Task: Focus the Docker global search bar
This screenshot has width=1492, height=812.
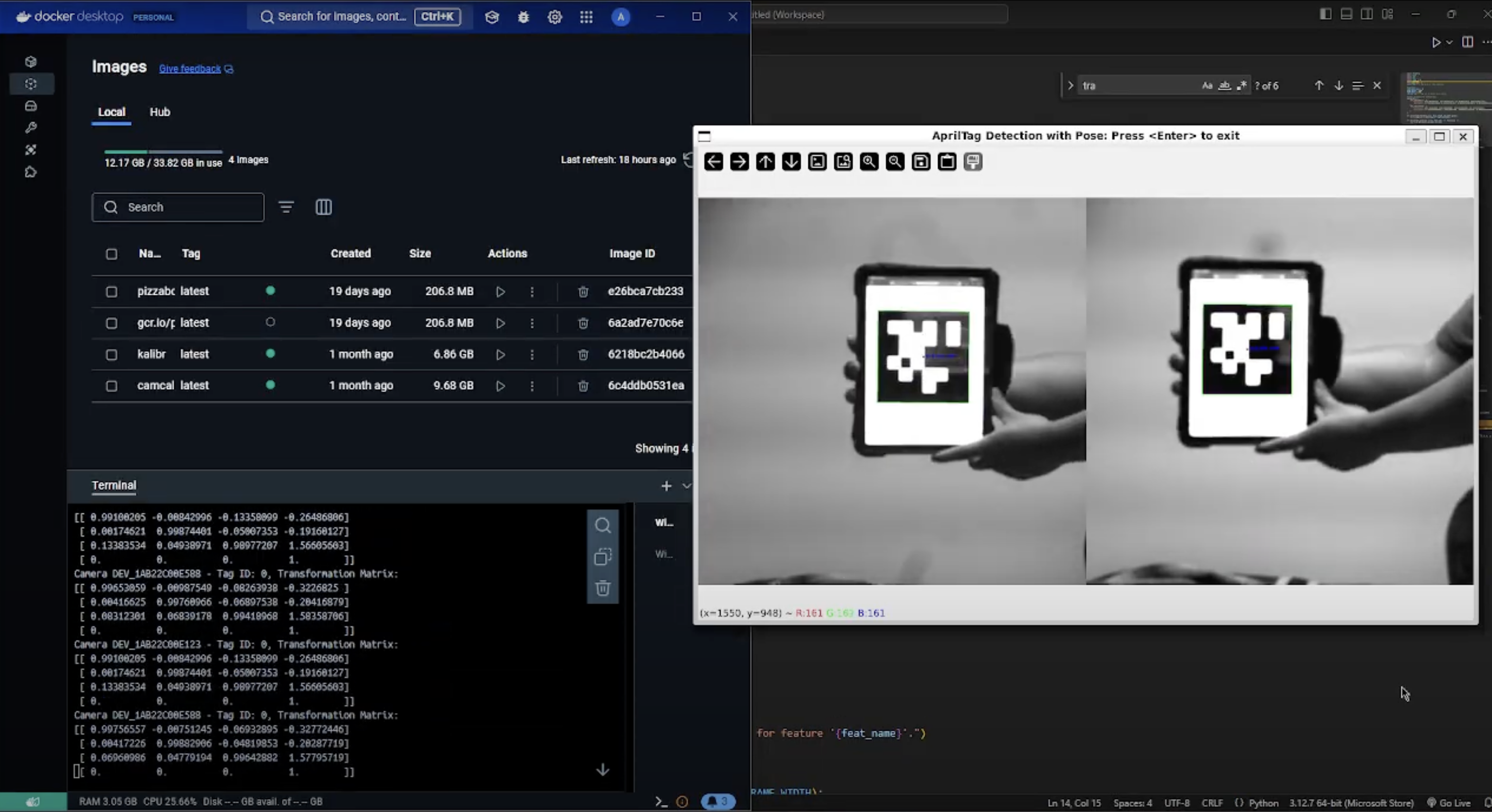Action: point(360,17)
